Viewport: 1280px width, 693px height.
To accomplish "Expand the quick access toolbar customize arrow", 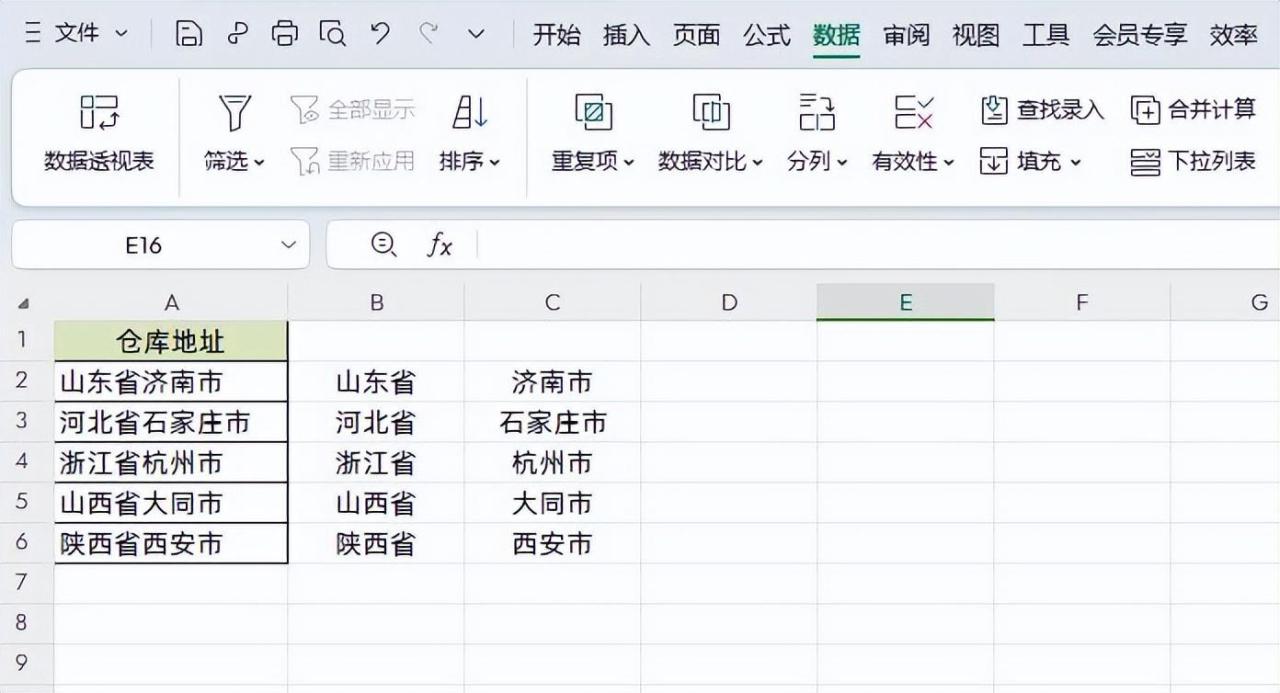I will (477, 34).
